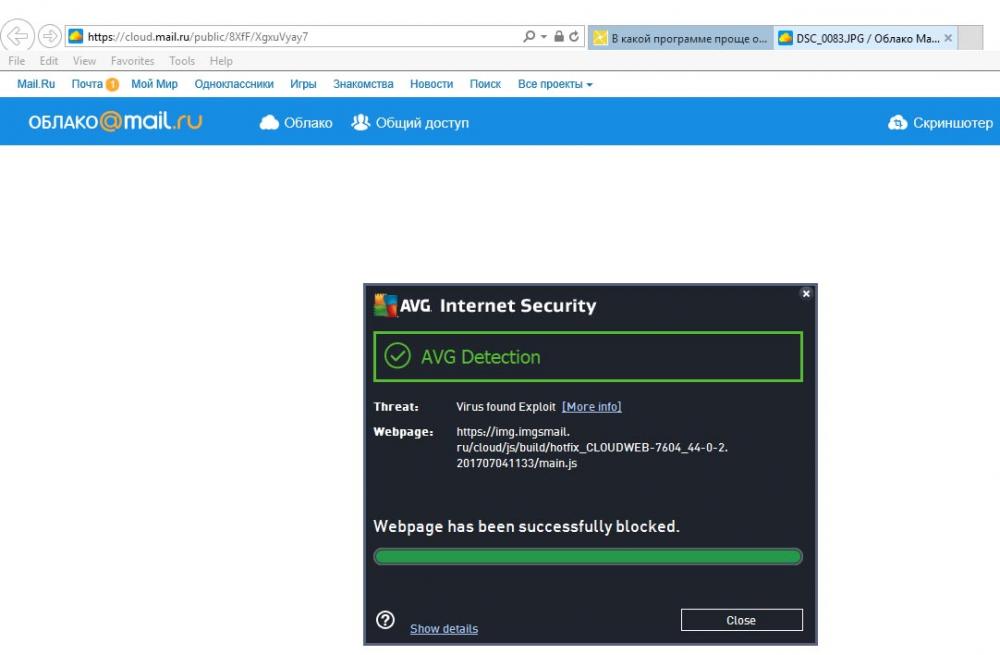Click the browser forward arrow button
This screenshot has width=1000, height=655.
pyautogui.click(x=50, y=36)
